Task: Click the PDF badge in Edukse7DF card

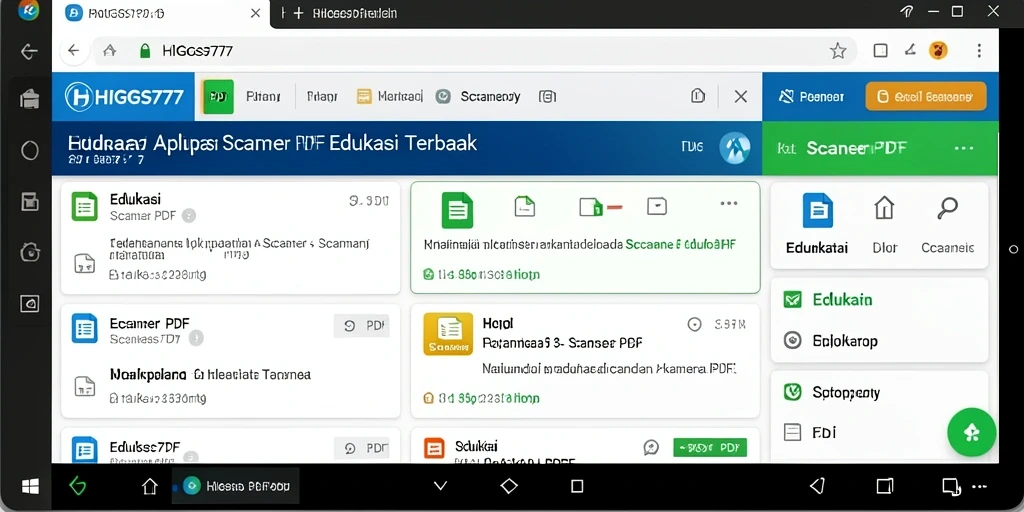Action: click(361, 448)
